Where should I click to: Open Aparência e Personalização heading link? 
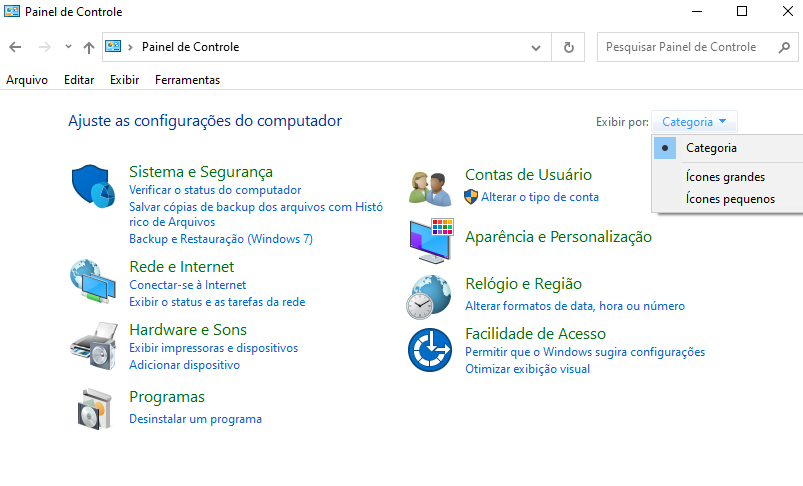pos(558,237)
